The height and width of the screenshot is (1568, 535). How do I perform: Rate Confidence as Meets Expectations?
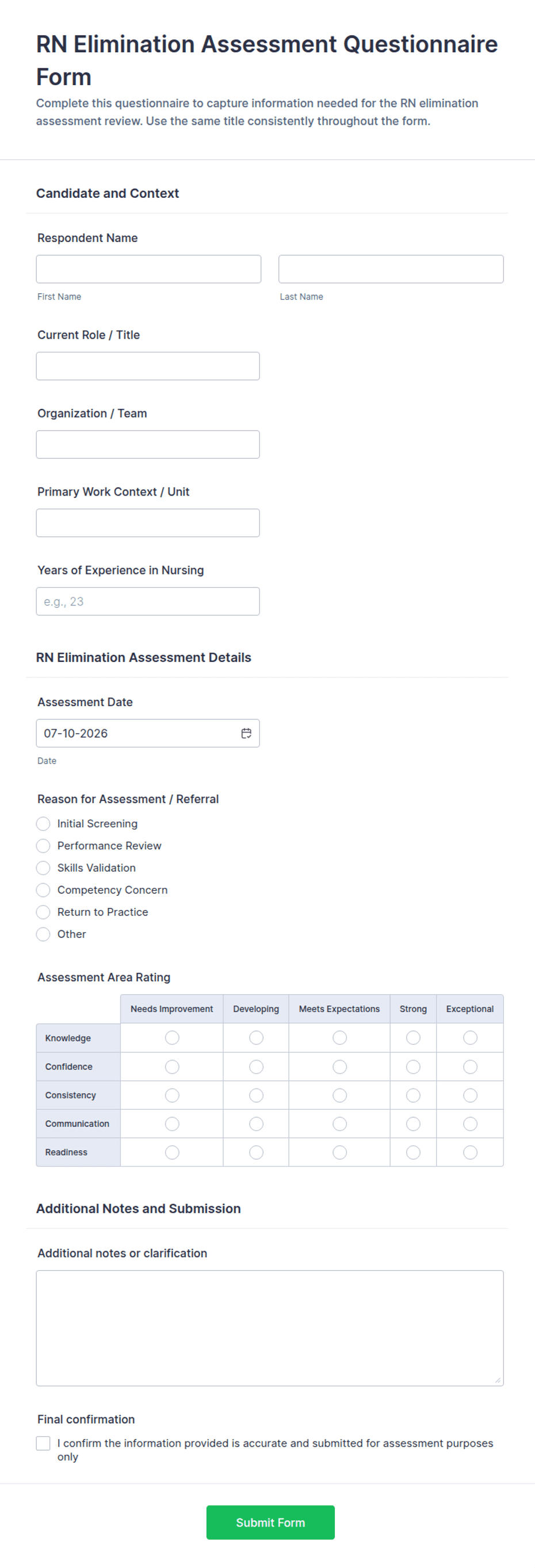(x=339, y=1067)
